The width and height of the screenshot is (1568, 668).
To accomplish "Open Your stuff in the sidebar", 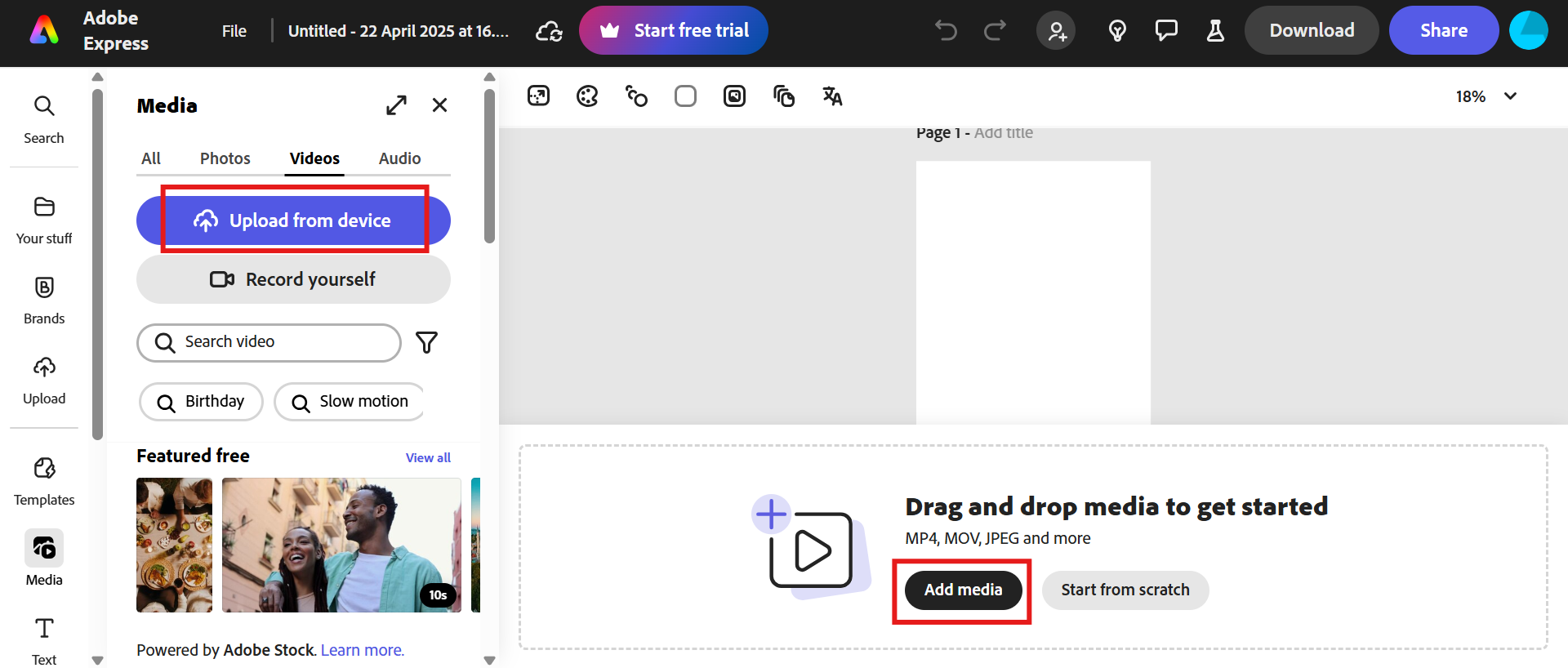I will [x=44, y=220].
